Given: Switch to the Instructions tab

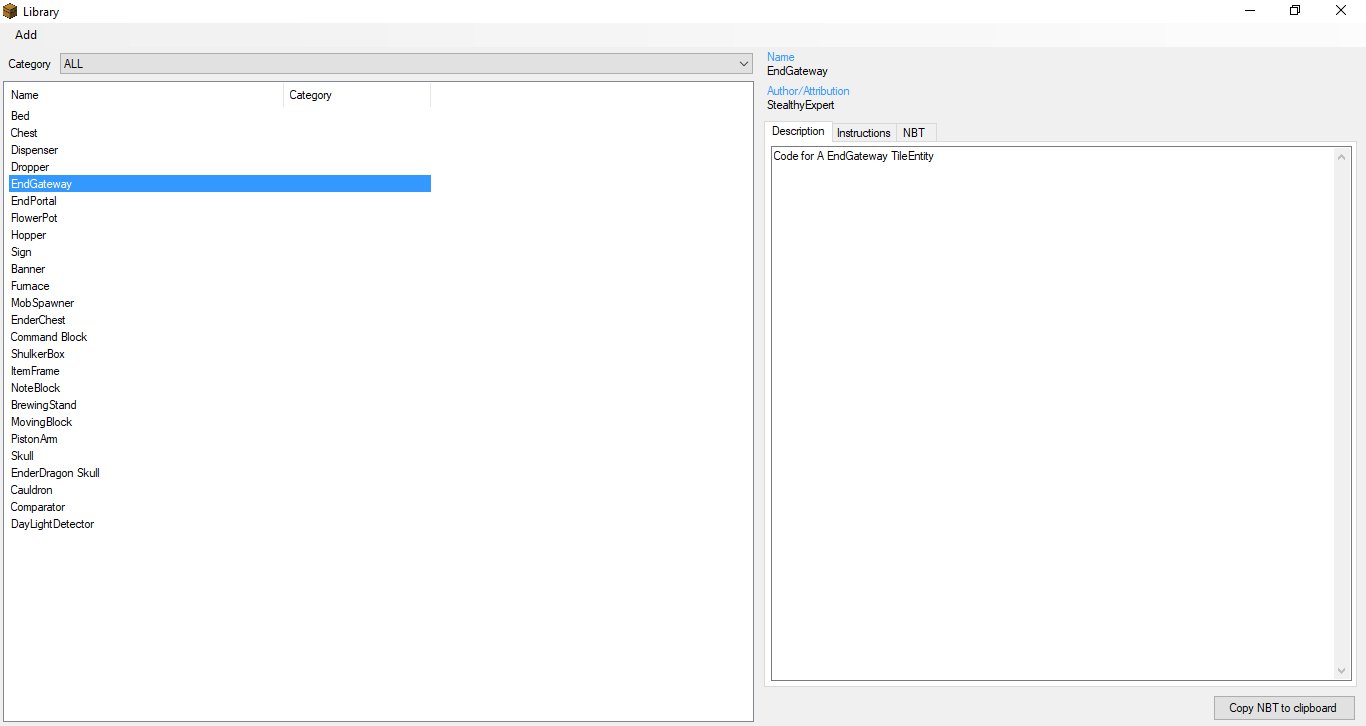Looking at the screenshot, I should click(863, 133).
